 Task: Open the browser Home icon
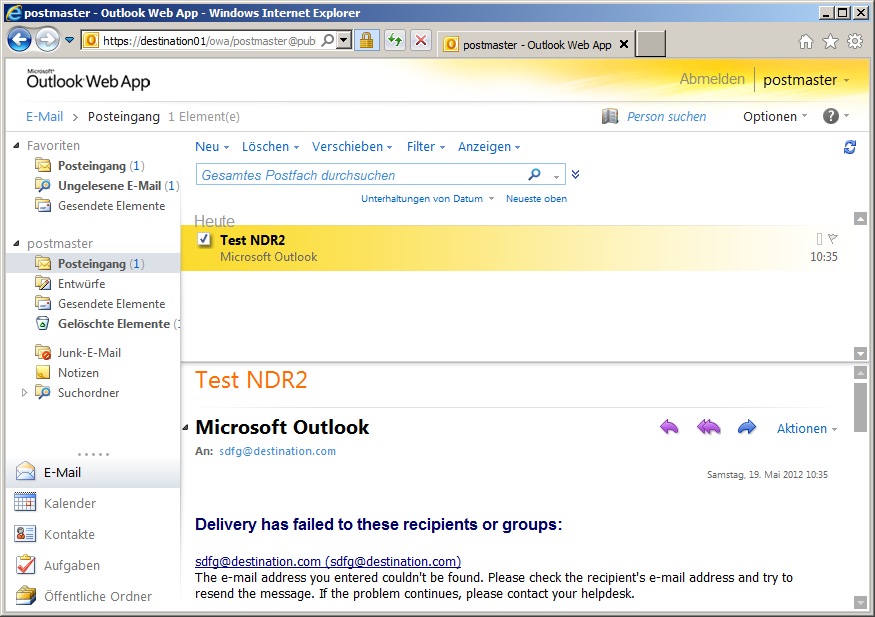point(806,41)
